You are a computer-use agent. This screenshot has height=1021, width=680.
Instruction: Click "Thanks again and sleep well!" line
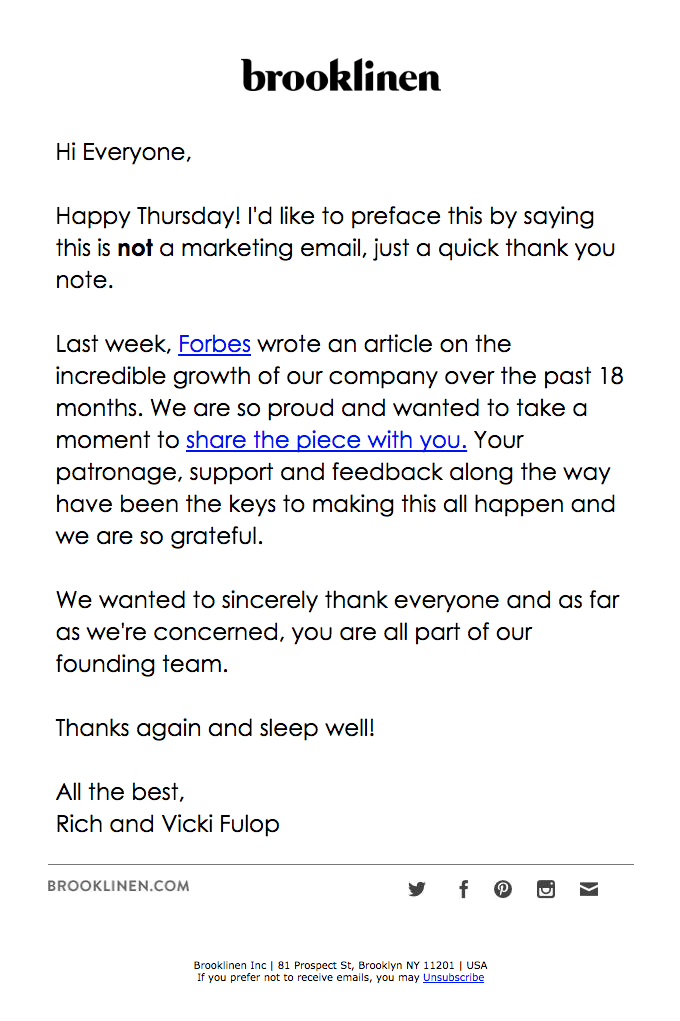(x=215, y=728)
